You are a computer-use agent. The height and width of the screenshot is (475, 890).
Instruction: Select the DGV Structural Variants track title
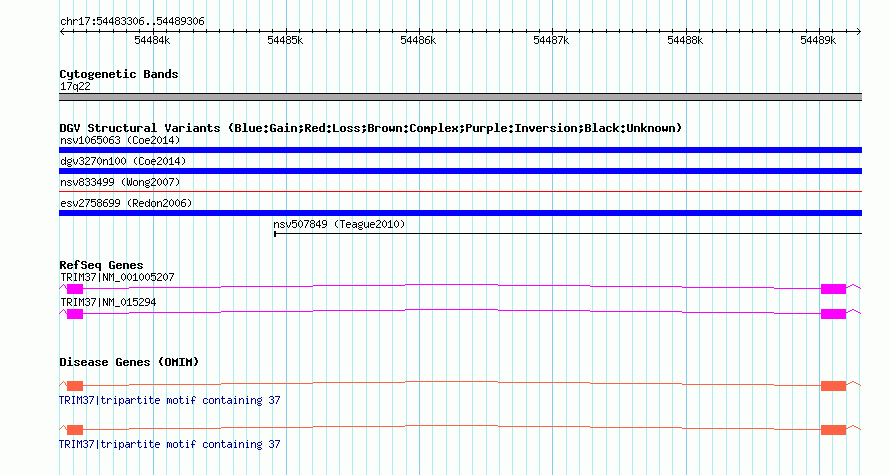371,128
